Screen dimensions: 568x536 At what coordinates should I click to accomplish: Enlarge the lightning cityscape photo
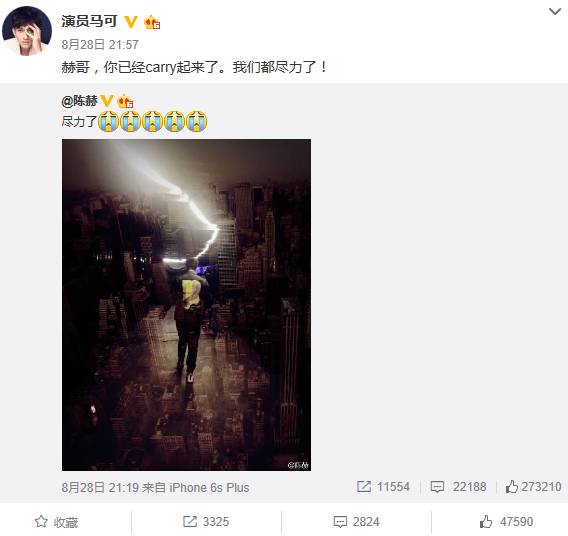(186, 305)
